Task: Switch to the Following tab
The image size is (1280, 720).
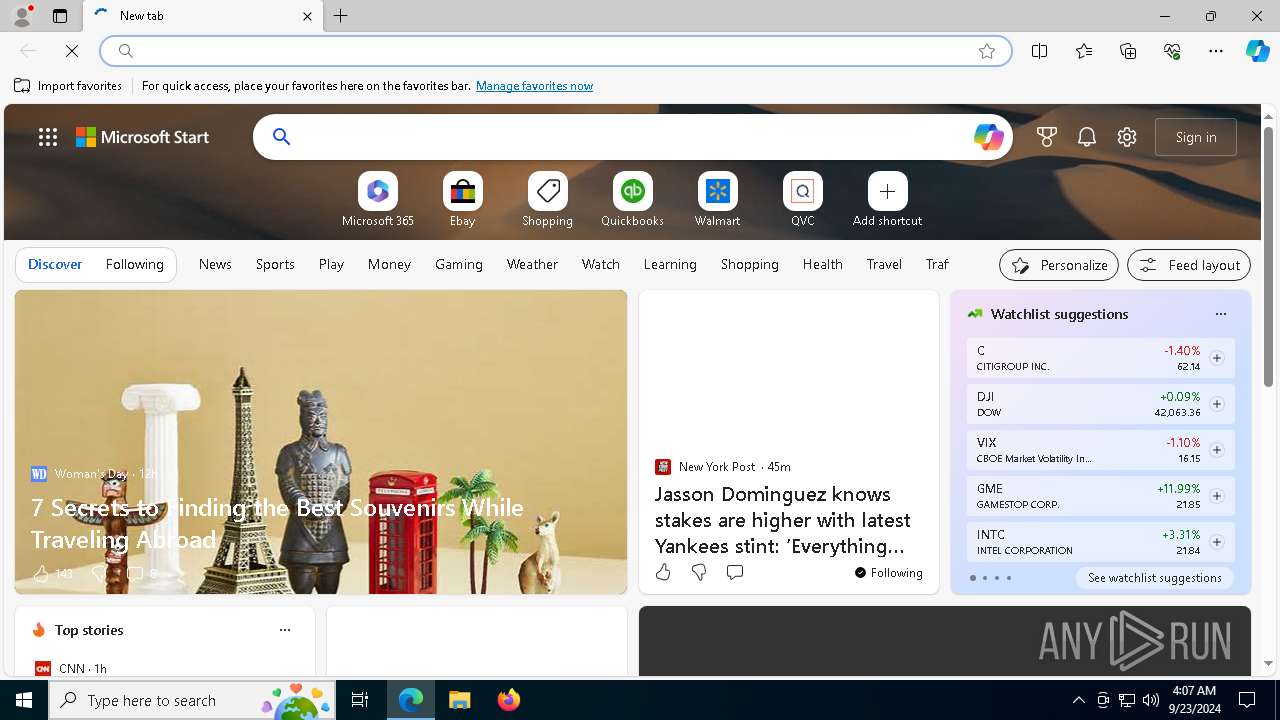Action: 134,265
